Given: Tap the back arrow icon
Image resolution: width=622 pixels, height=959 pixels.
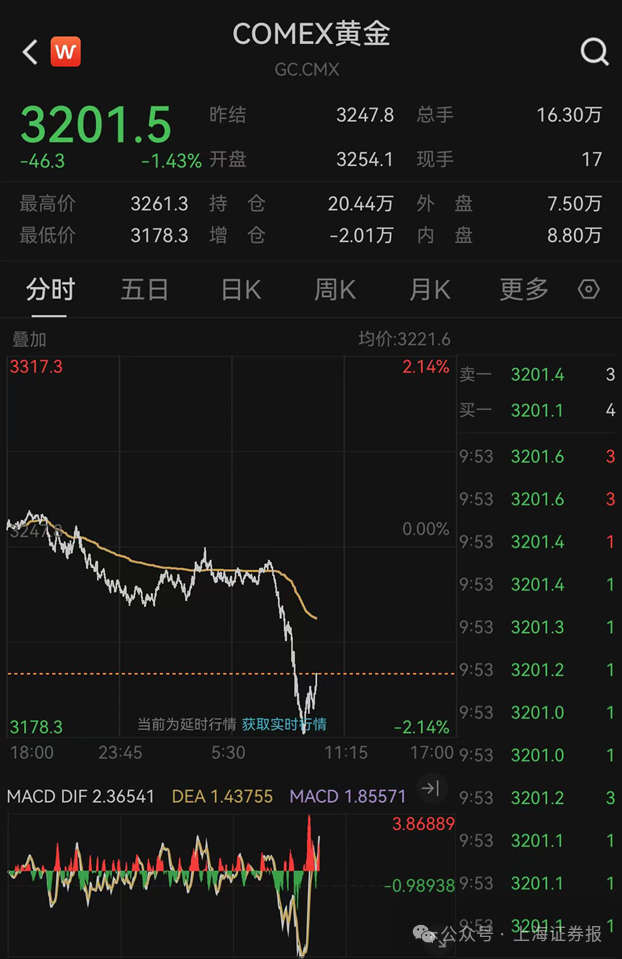Looking at the screenshot, I should 30,52.
